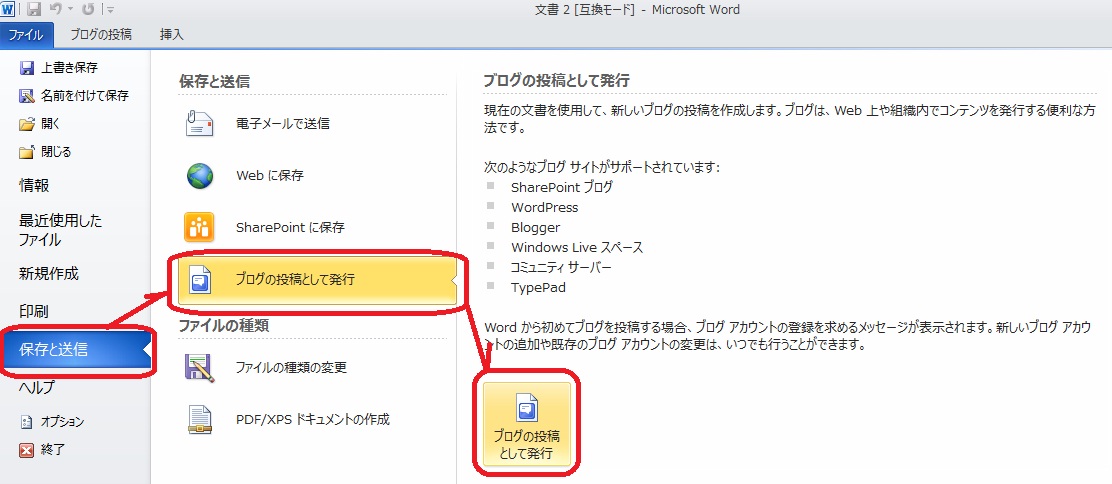Open the ファイル tab
Viewport: 1112px width, 484px height.
click(x=27, y=34)
